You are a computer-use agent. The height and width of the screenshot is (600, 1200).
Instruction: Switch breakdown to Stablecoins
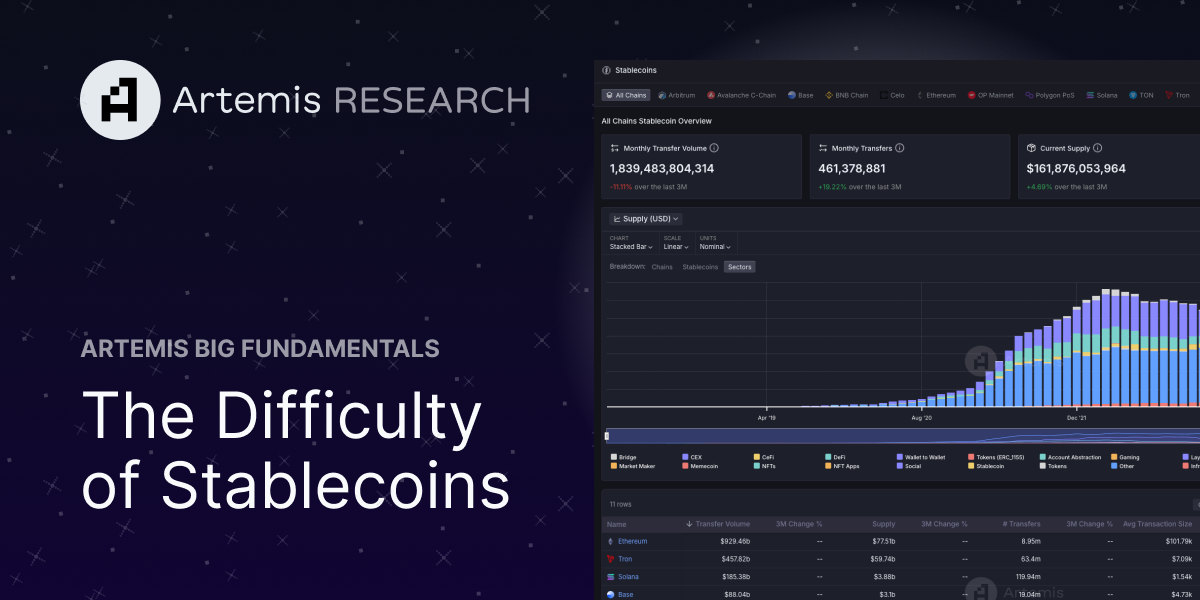pos(700,267)
